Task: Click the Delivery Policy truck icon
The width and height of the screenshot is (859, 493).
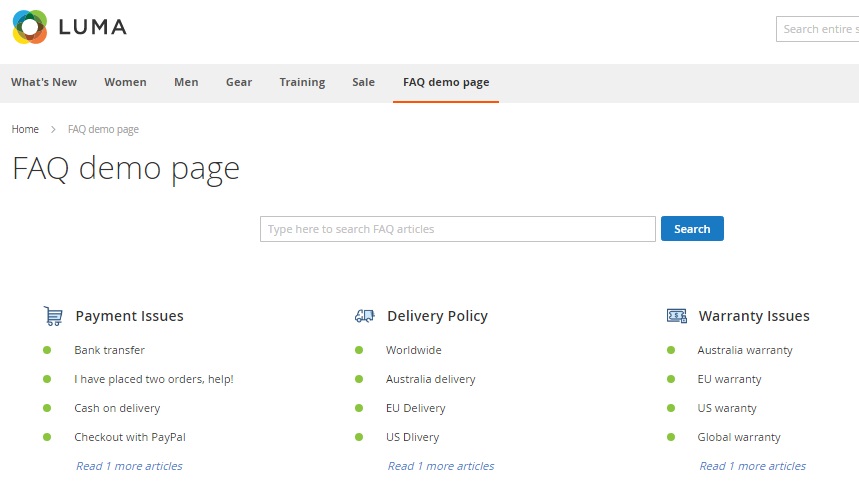Action: pyautogui.click(x=365, y=316)
